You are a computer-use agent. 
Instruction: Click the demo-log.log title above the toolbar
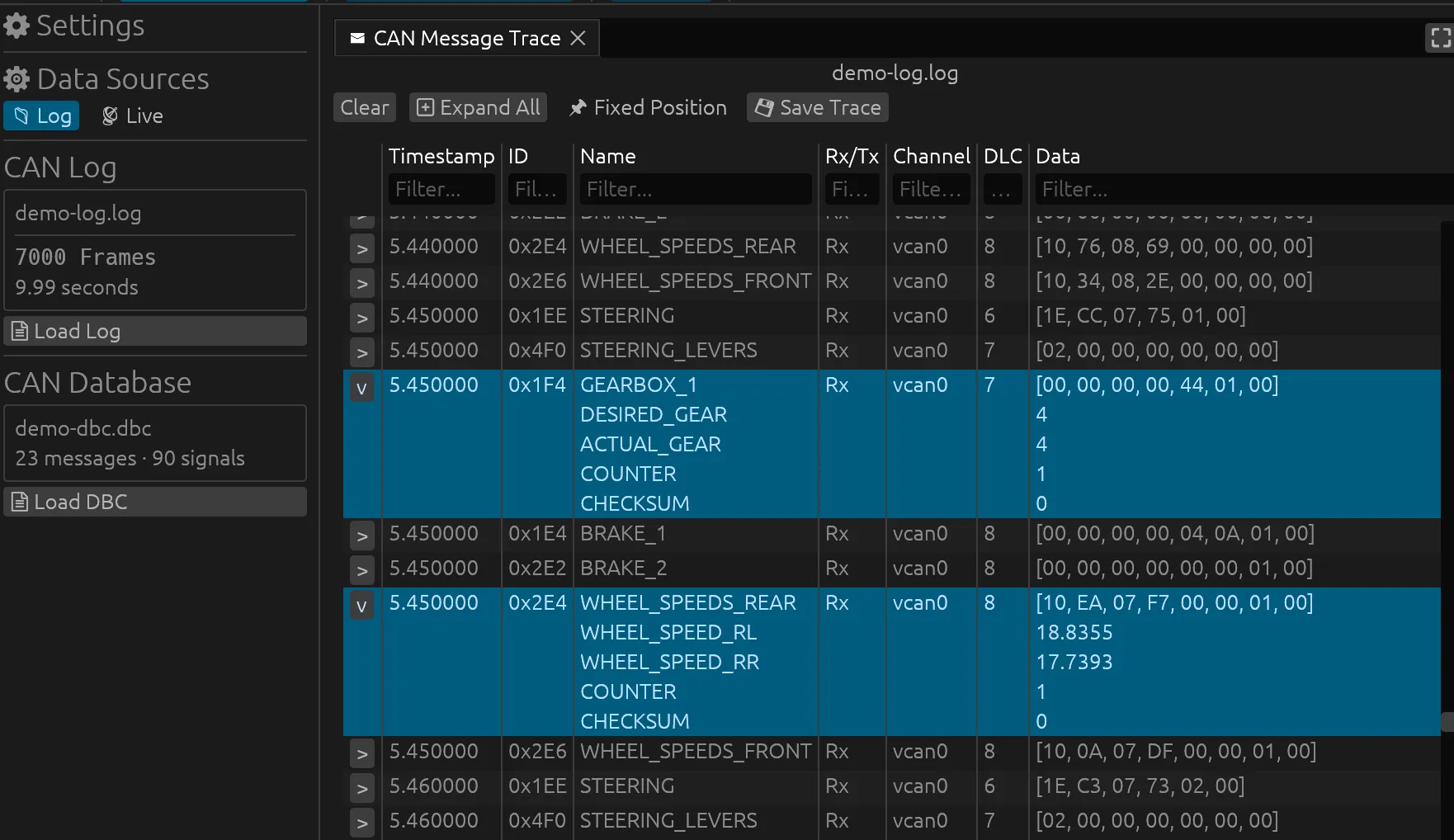click(x=895, y=73)
